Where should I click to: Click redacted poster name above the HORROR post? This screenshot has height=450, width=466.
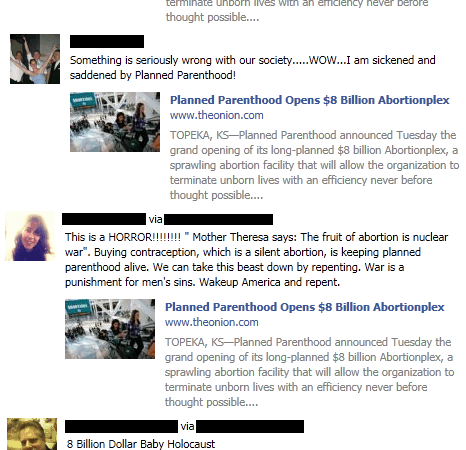coord(104,219)
